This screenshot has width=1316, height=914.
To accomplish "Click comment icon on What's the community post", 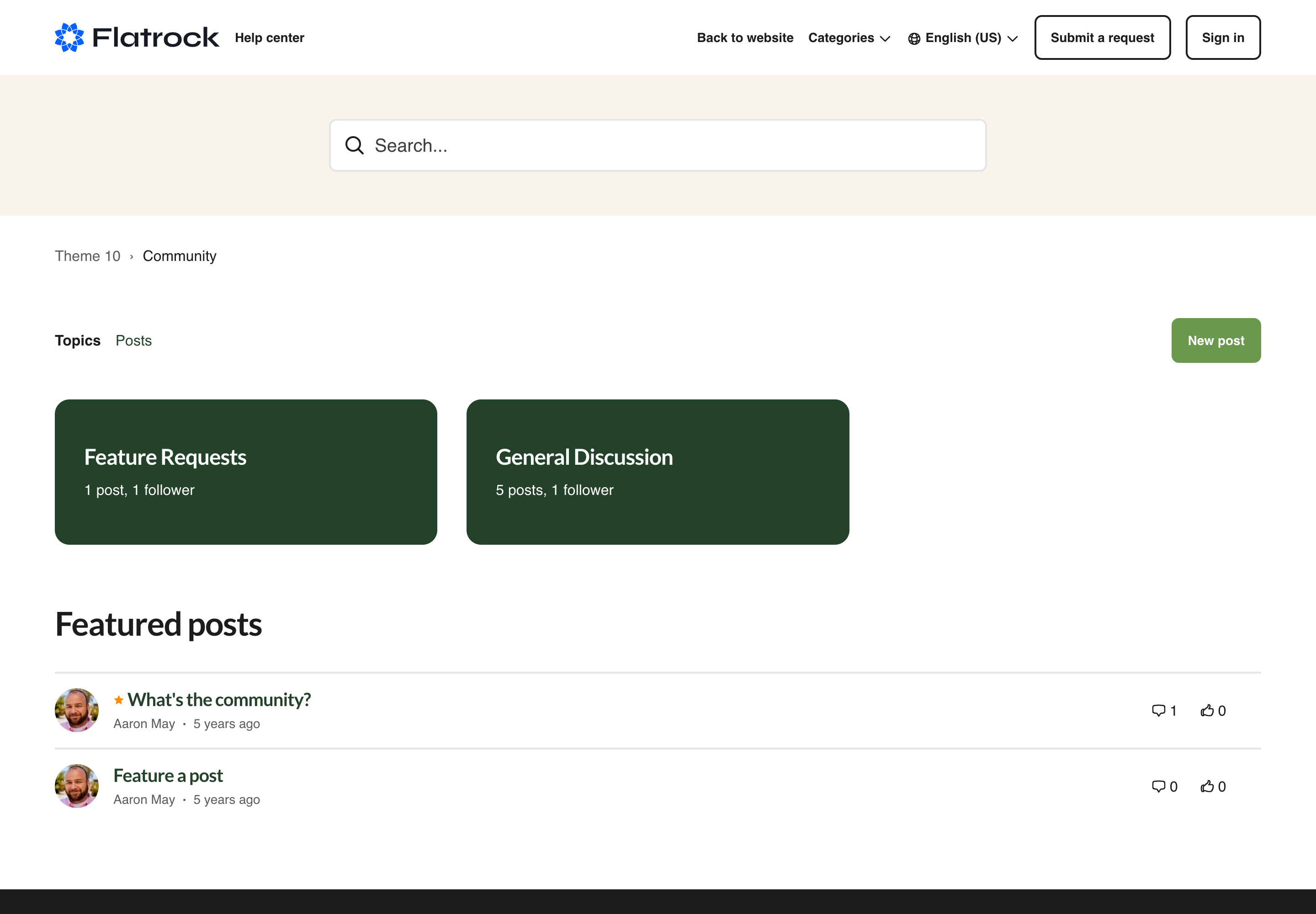I will [1158, 711].
